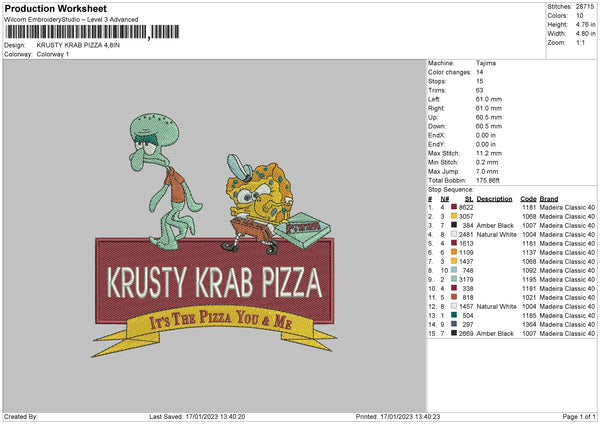Select 'Wilcom EmbroideryStudio – Level 3 Advanced' text
This screenshot has width=600, height=424.
(71, 20)
